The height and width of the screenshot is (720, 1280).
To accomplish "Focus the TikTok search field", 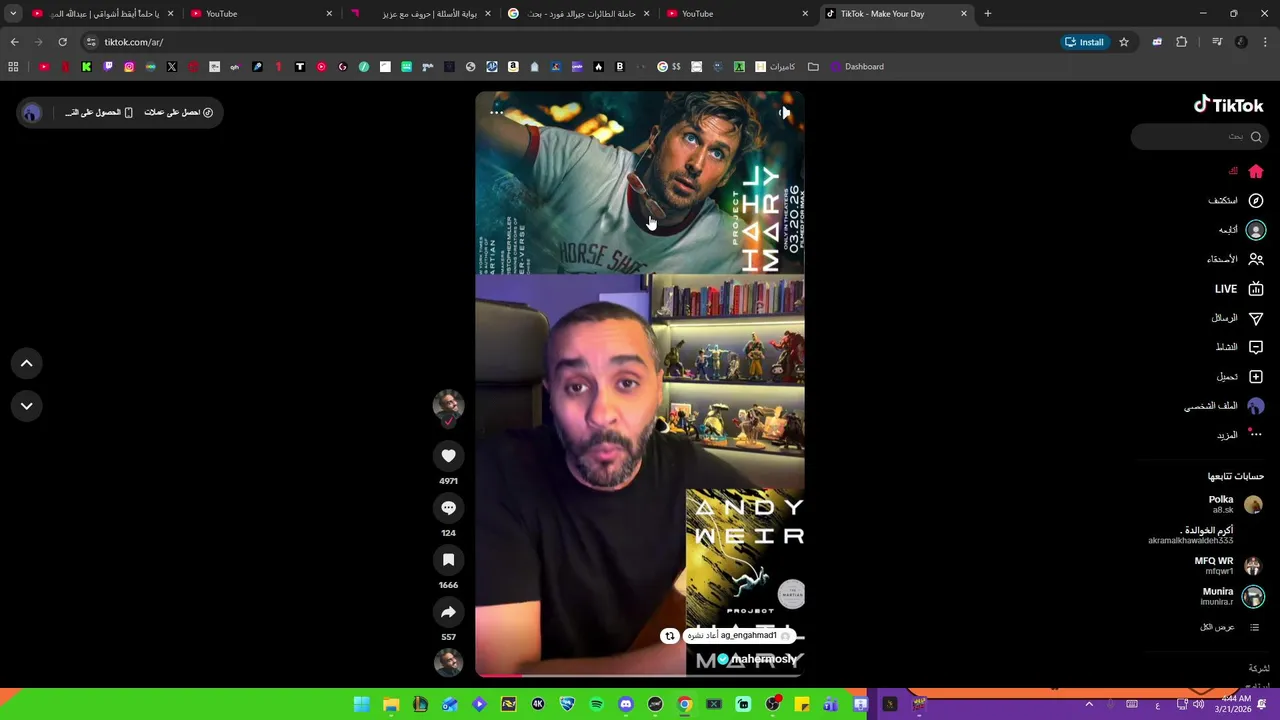I will 1200,136.
